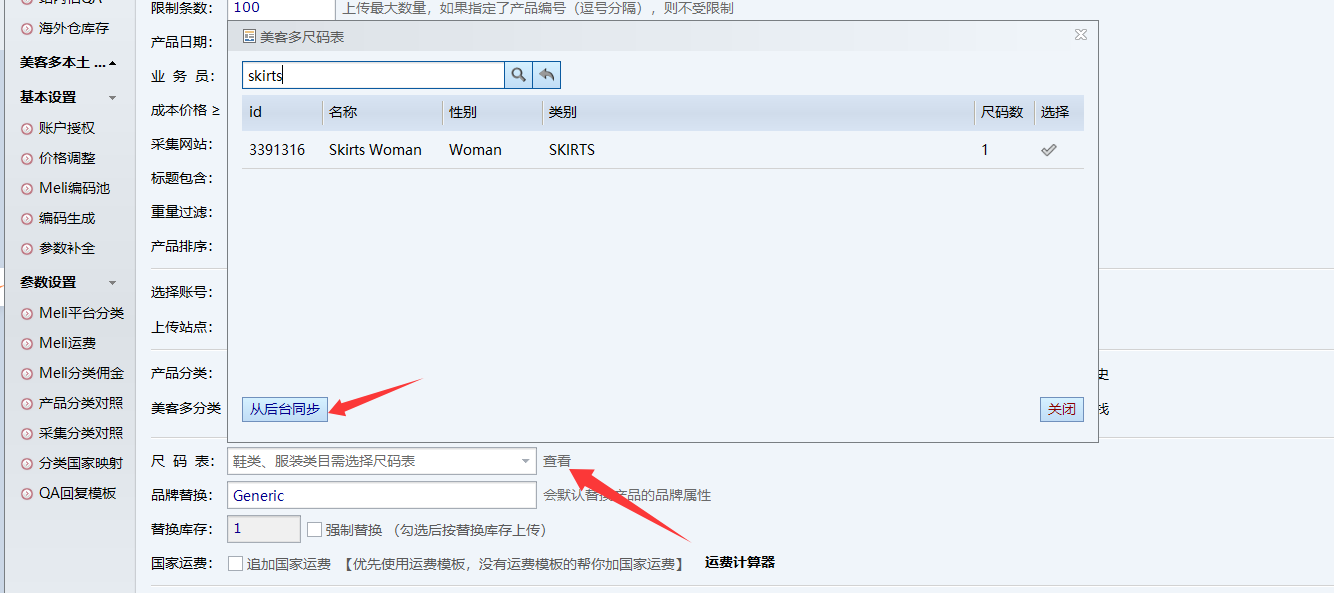Click the icon beside 编码生成
Screen dimensions: 1334x593
pos(27,218)
